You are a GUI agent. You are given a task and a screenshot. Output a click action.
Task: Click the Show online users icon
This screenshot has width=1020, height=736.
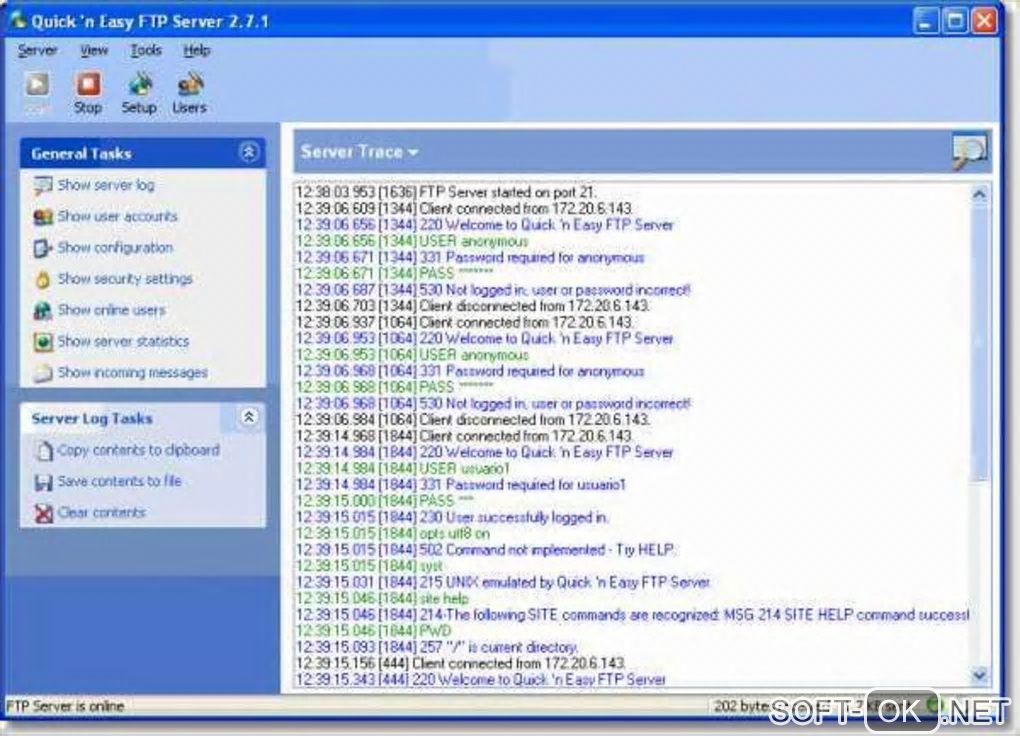pos(43,310)
